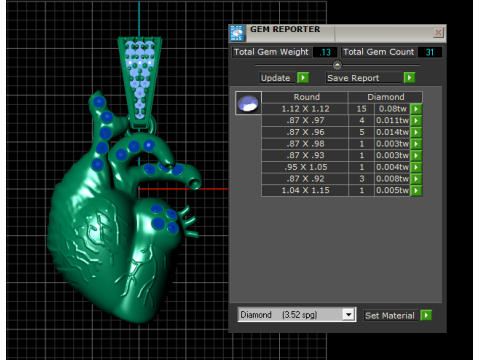Click the Total Gem Weight value .13

325,52
